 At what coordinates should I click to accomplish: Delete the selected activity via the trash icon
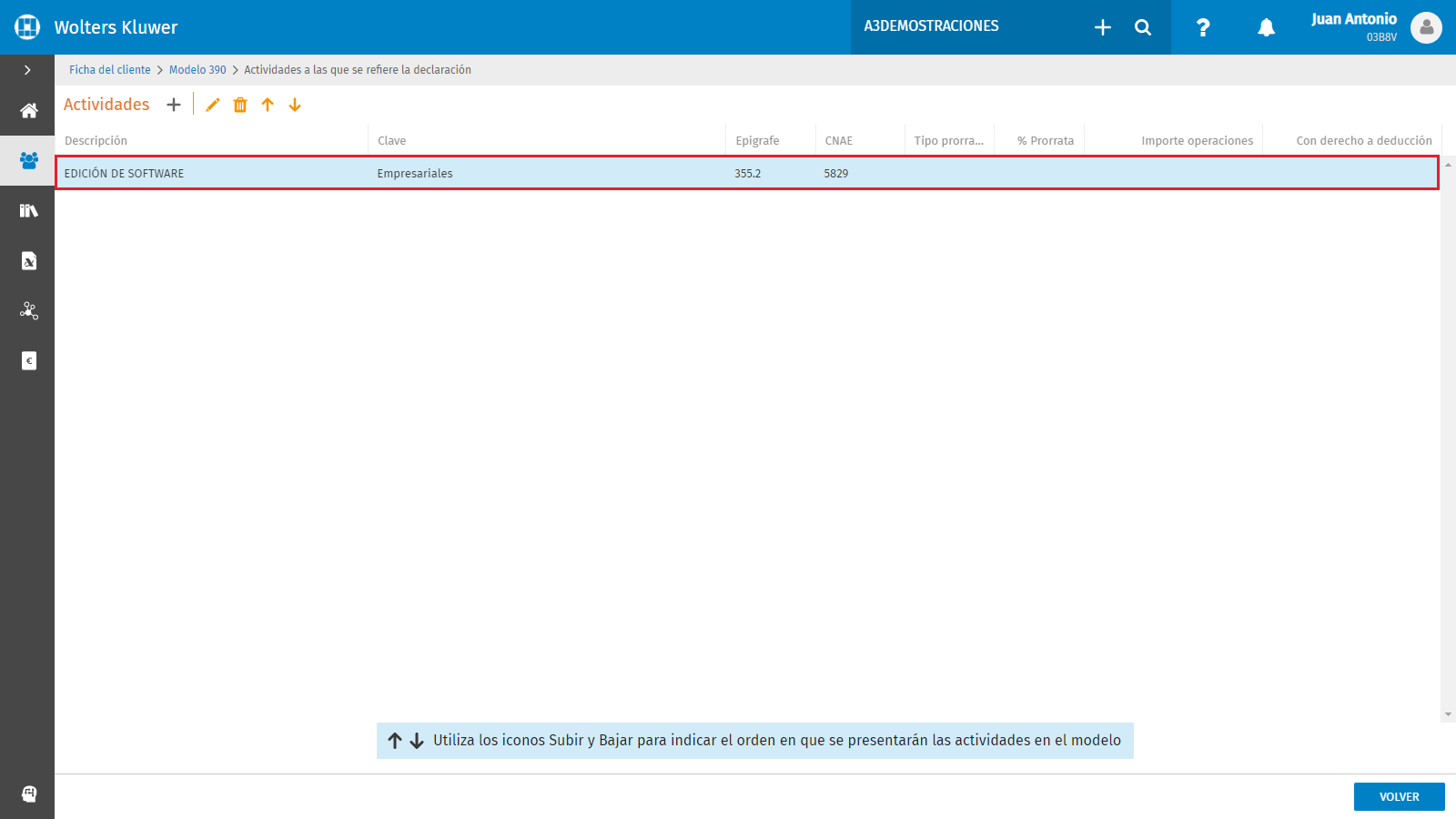[x=239, y=105]
